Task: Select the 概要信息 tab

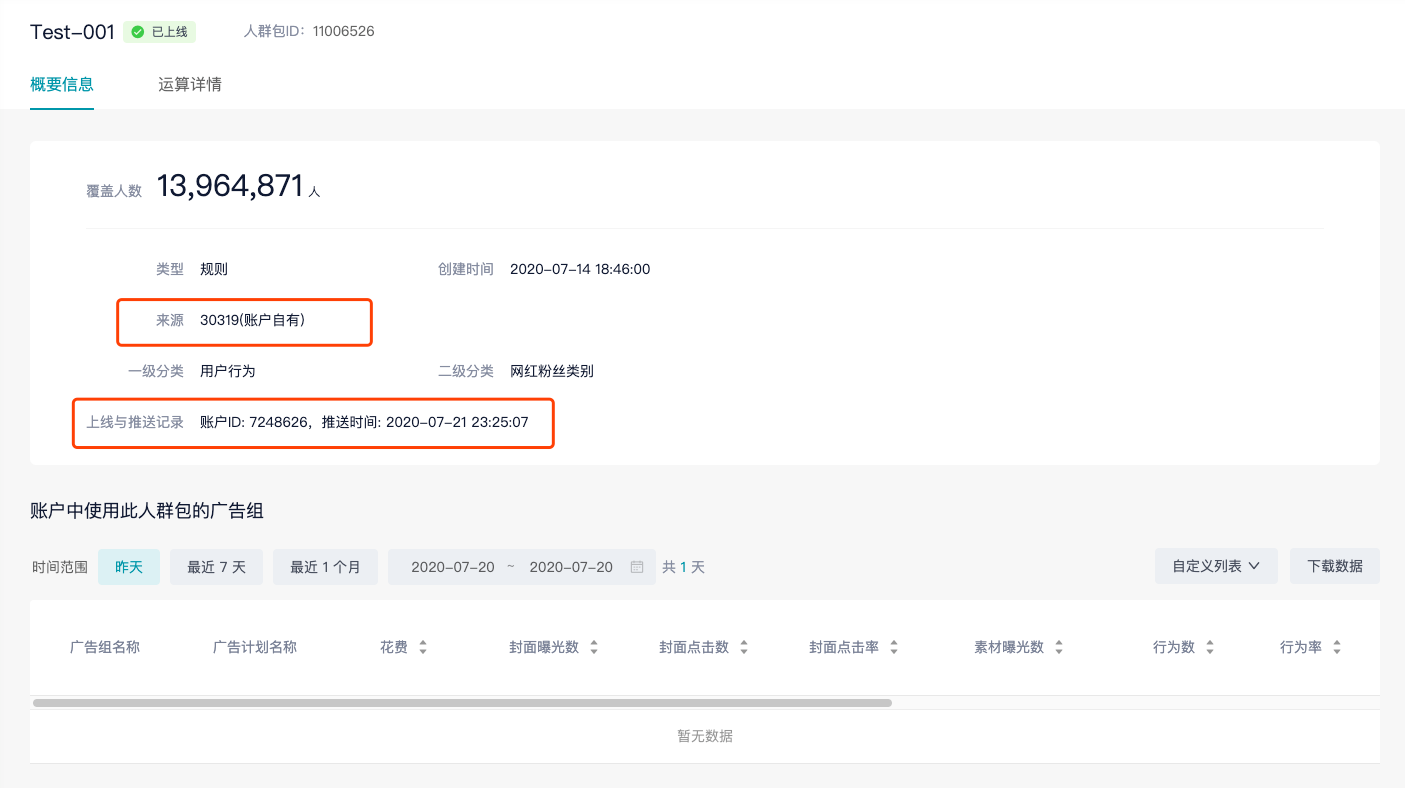Action: pyautogui.click(x=62, y=84)
